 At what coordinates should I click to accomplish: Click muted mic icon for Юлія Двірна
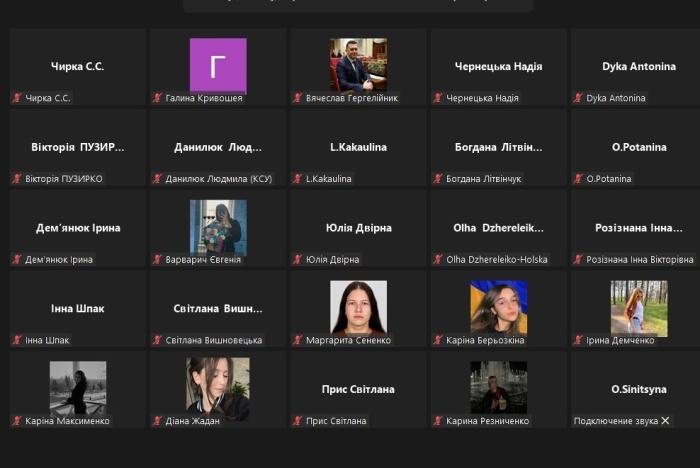coord(297,260)
